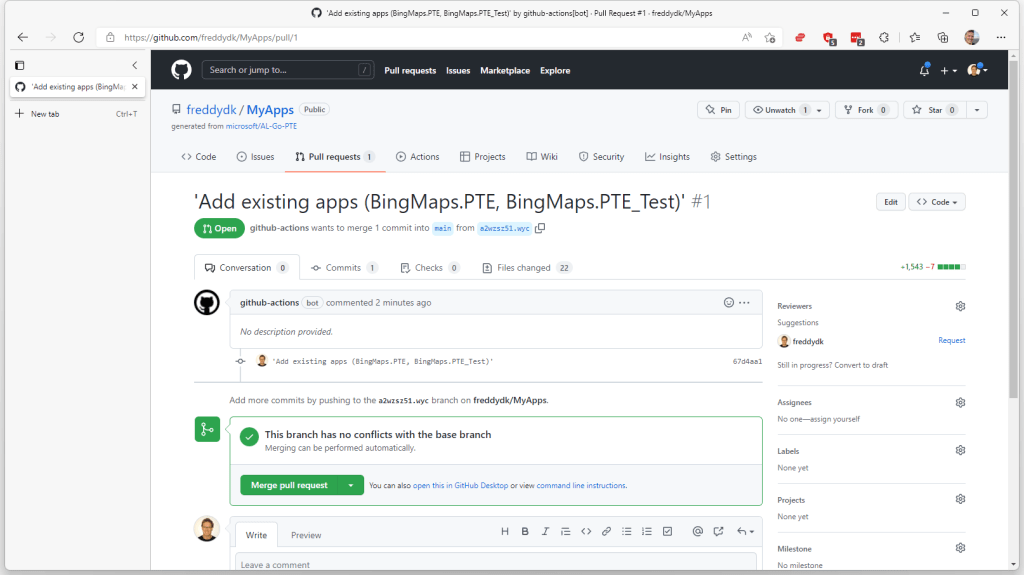Add a link using the link icon

point(606,531)
